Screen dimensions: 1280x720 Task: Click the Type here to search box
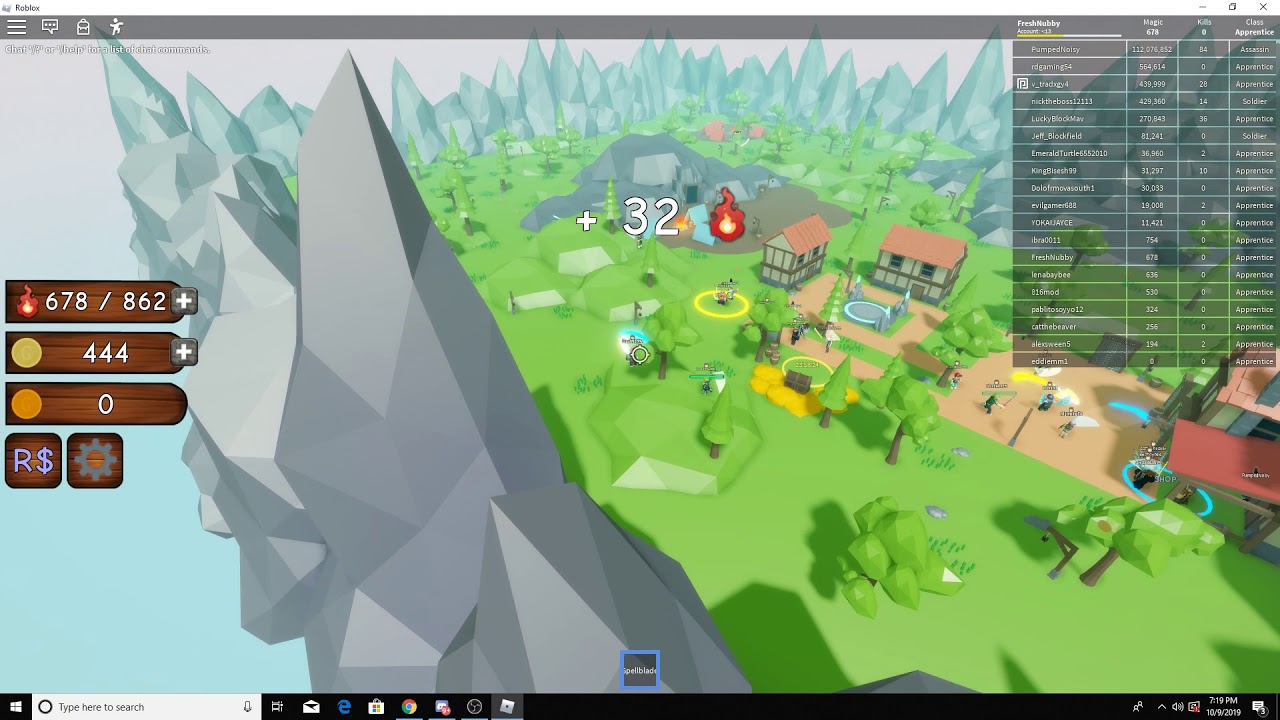point(146,707)
